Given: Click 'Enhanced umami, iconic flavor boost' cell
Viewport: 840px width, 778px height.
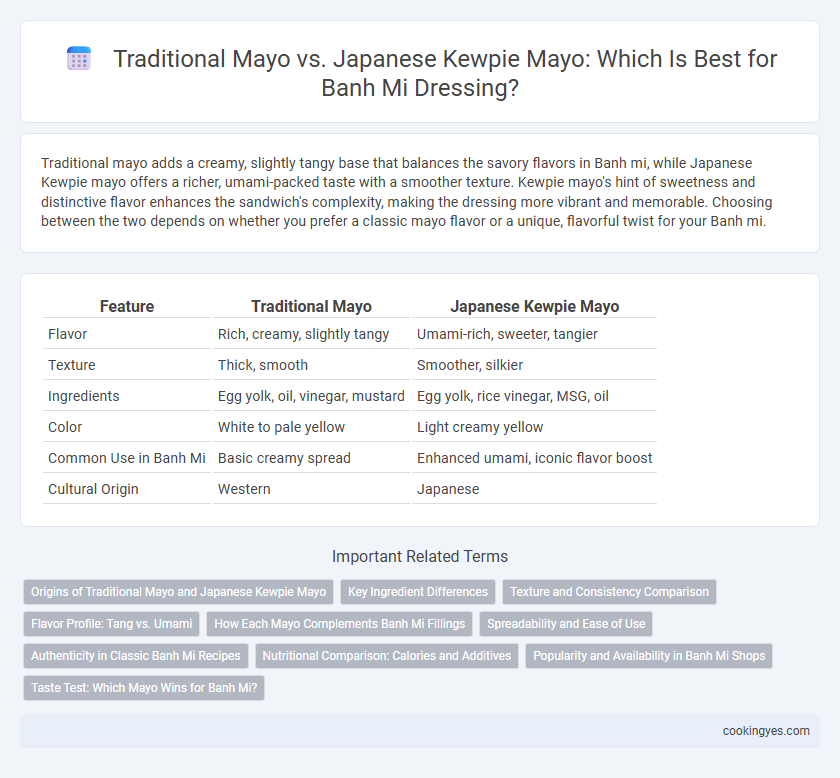Looking at the screenshot, I should click(534, 458).
